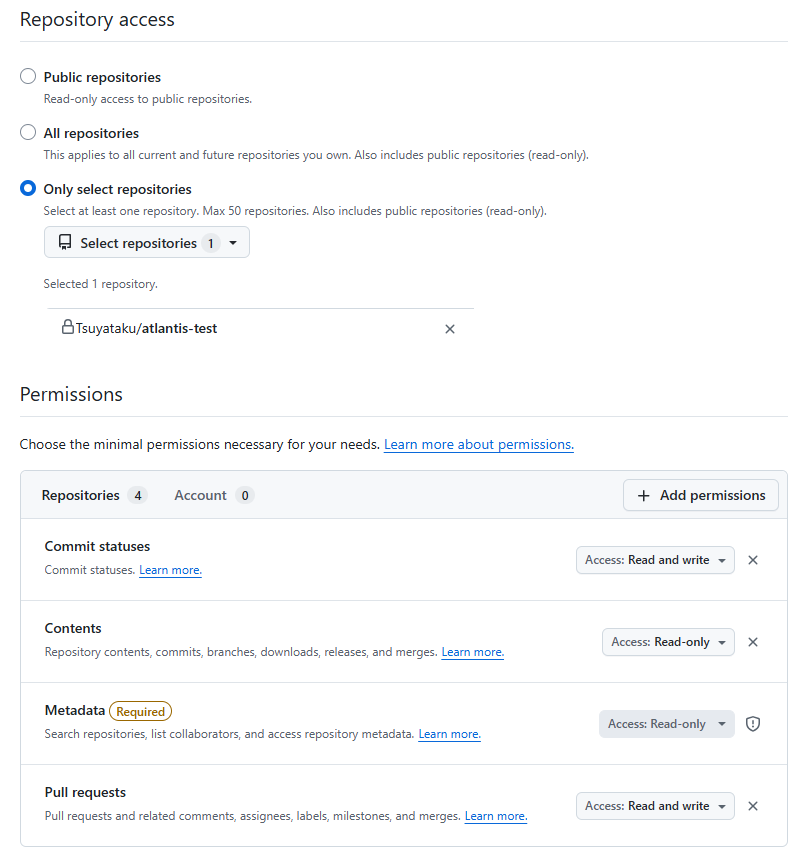Open the Select repositories dropdown
This screenshot has width=812, height=857.
[x=147, y=243]
